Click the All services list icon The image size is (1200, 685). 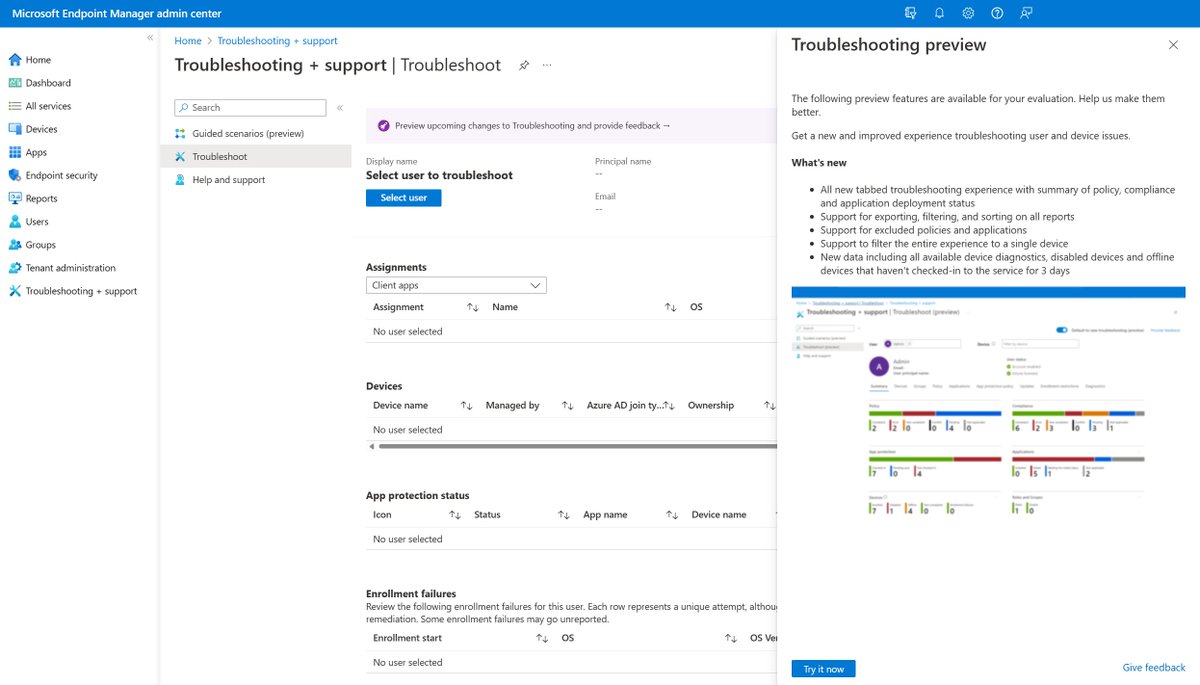click(x=15, y=106)
